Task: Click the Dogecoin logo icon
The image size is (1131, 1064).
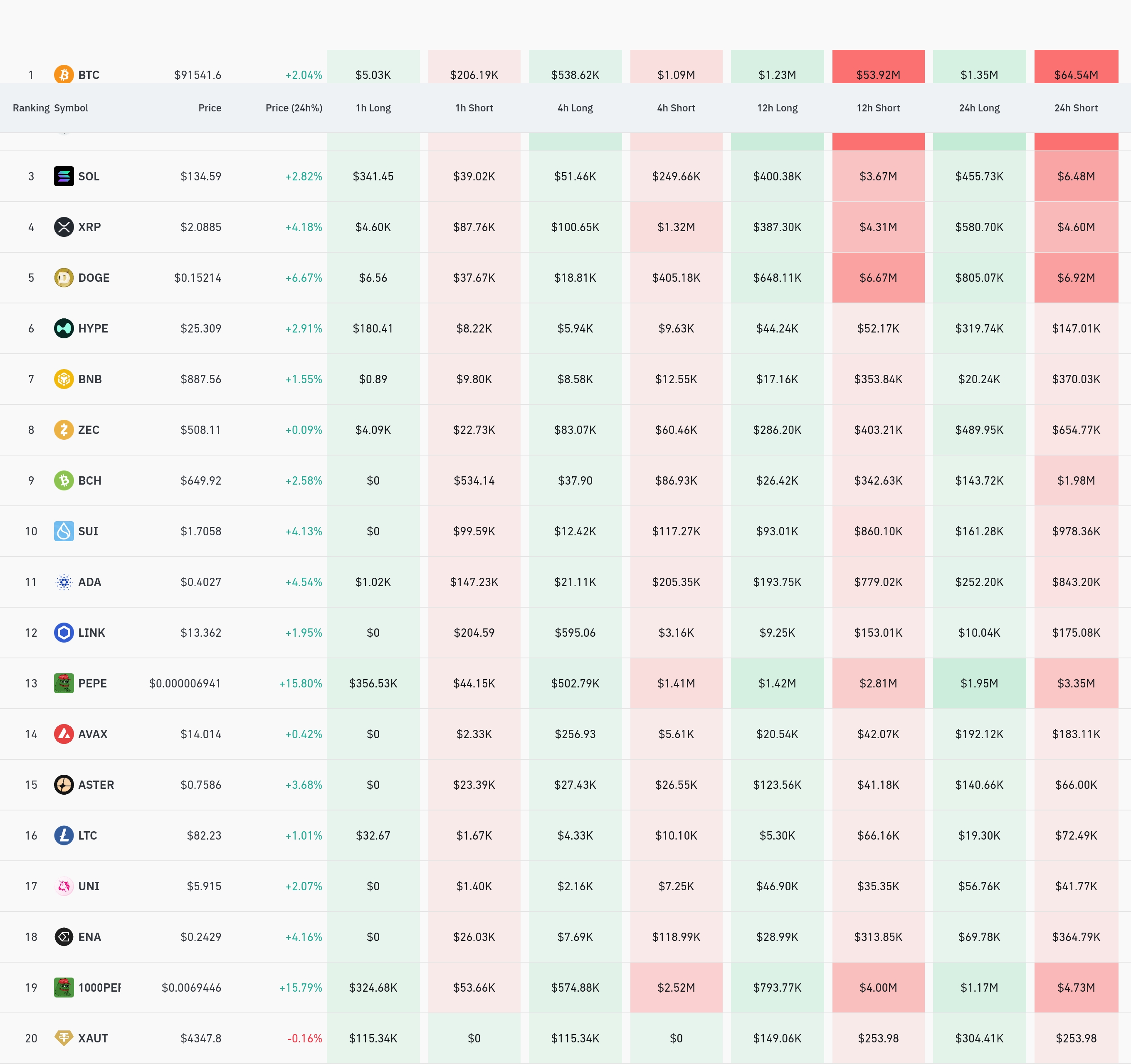Action: point(64,278)
